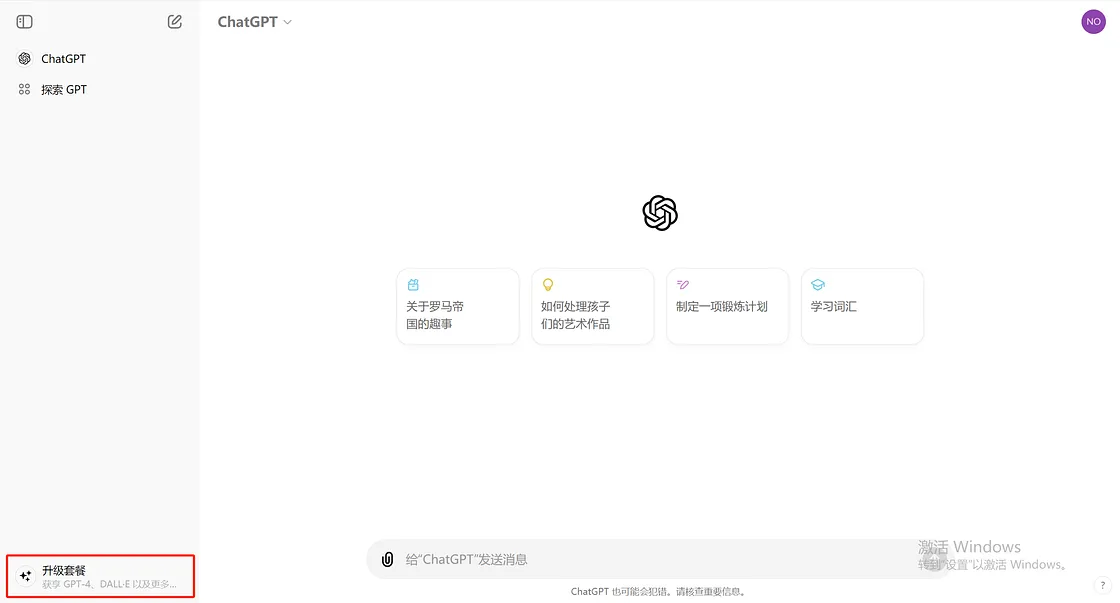Open the paperclip attachment icon
The width and height of the screenshot is (1120, 603).
pyautogui.click(x=387, y=559)
